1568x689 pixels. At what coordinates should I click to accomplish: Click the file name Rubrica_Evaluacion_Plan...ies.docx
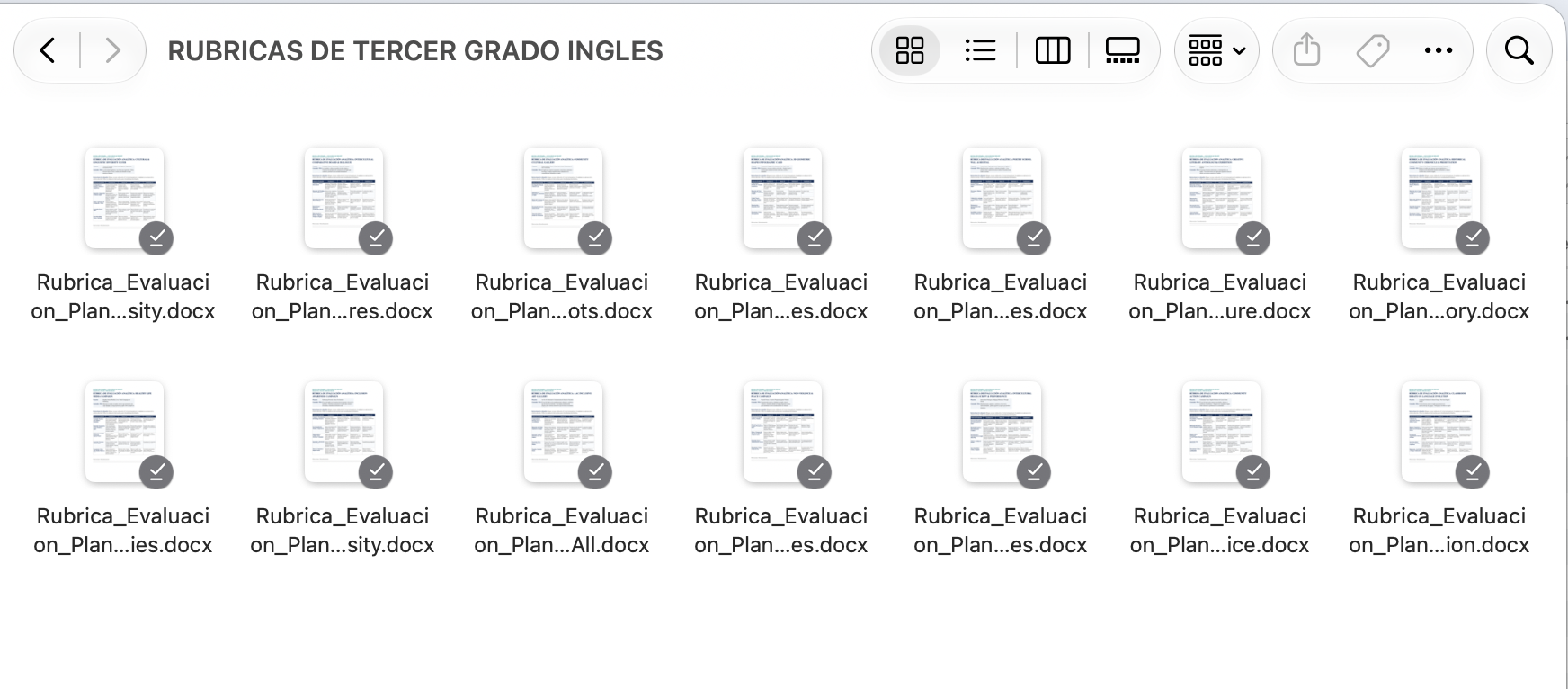point(123,531)
